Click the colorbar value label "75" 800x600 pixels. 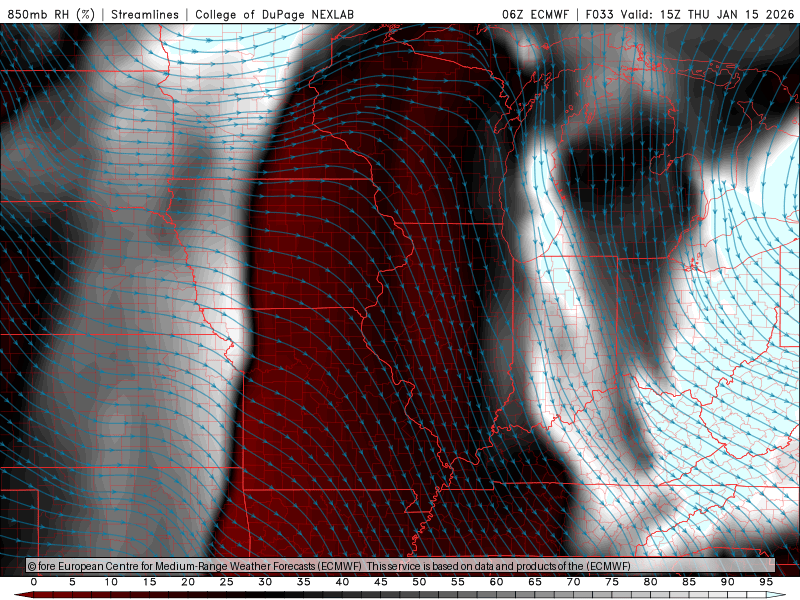point(612,582)
